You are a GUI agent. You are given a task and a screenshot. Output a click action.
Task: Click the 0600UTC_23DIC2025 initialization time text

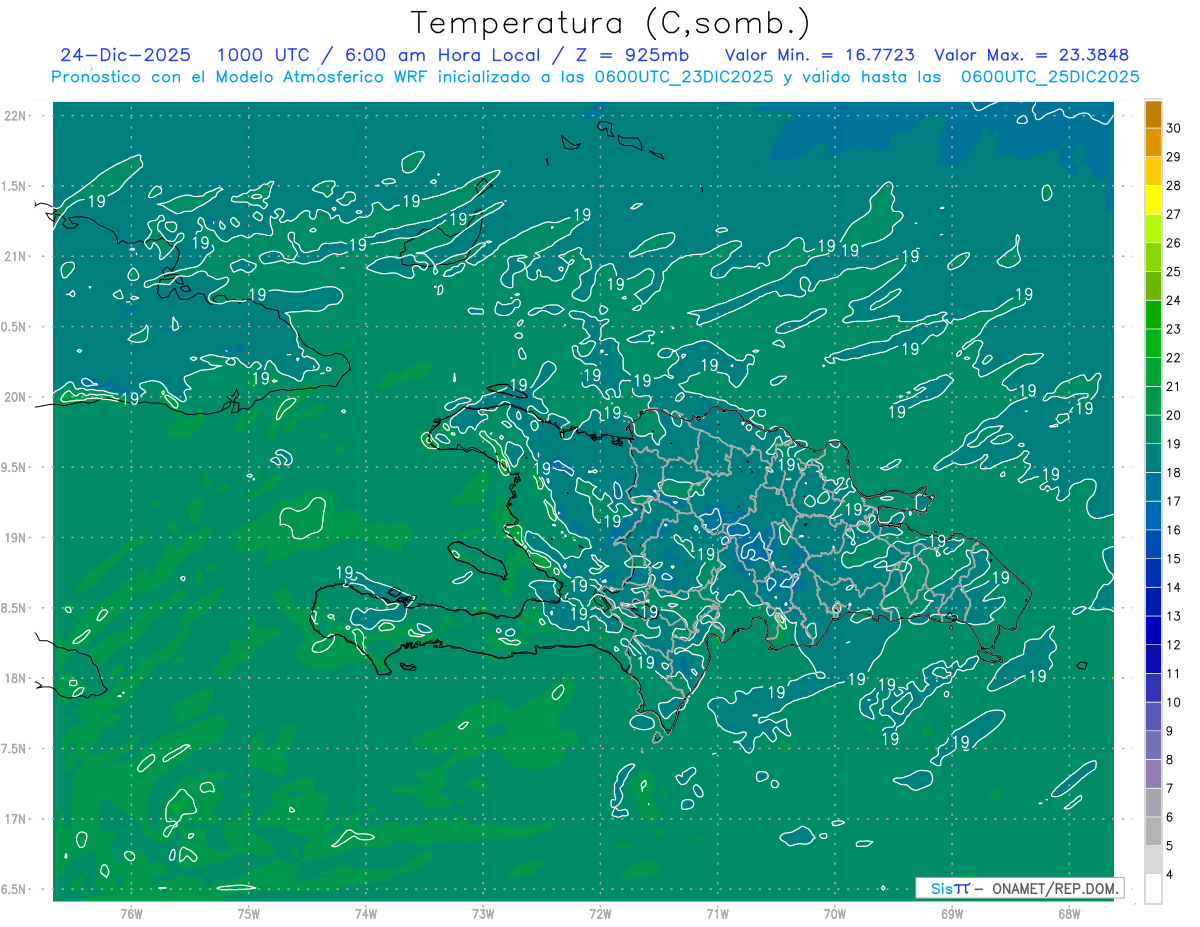[x=683, y=77]
